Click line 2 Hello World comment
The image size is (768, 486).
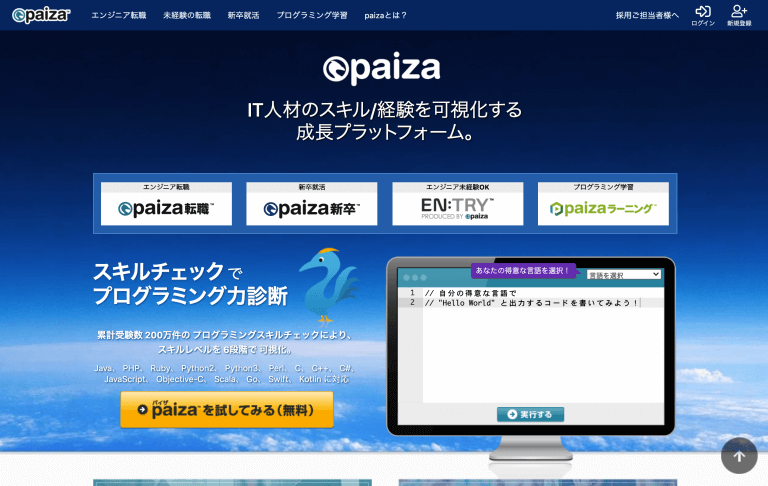[531, 303]
